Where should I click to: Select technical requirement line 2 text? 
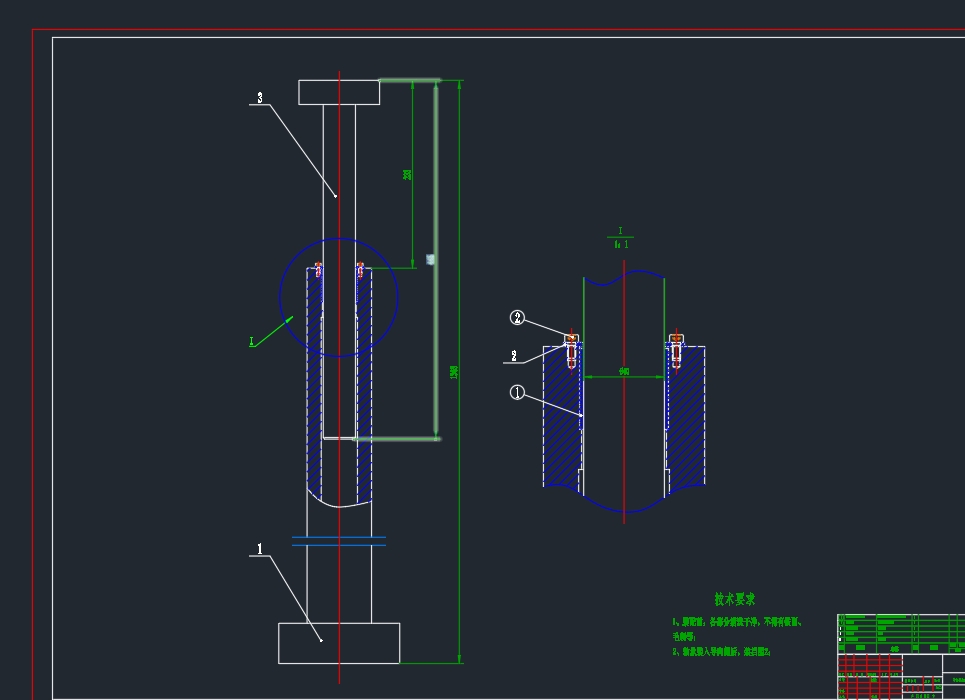pos(721,651)
